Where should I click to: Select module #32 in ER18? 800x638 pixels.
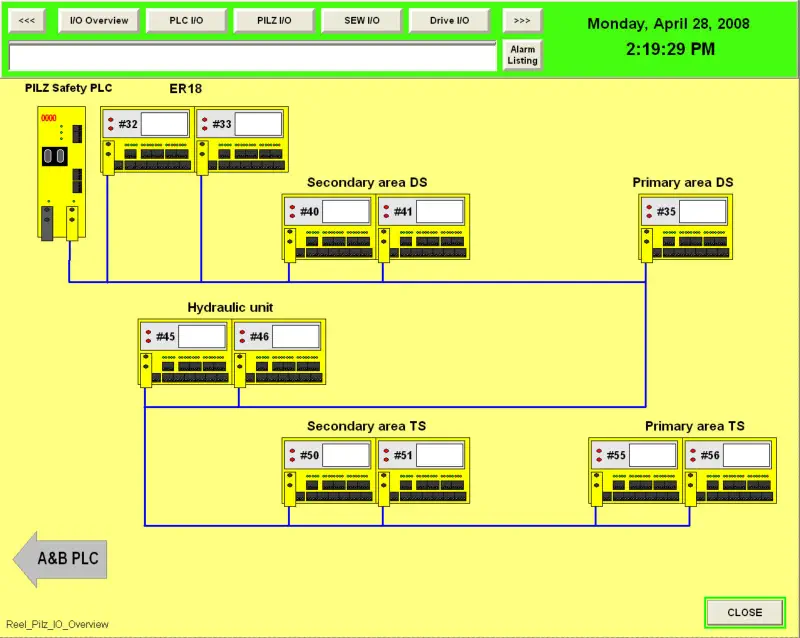point(147,139)
